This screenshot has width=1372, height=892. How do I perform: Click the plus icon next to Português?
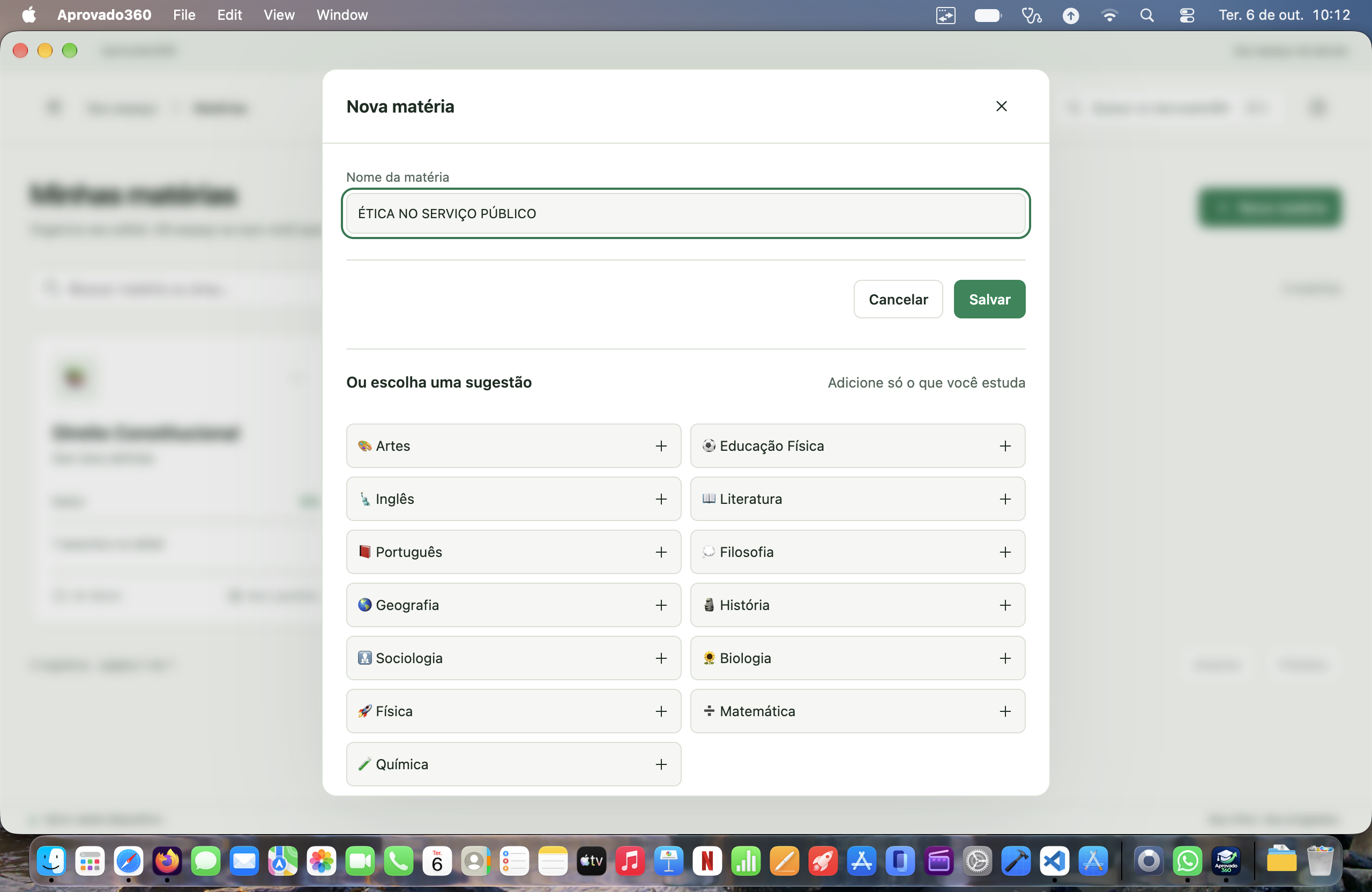point(661,552)
